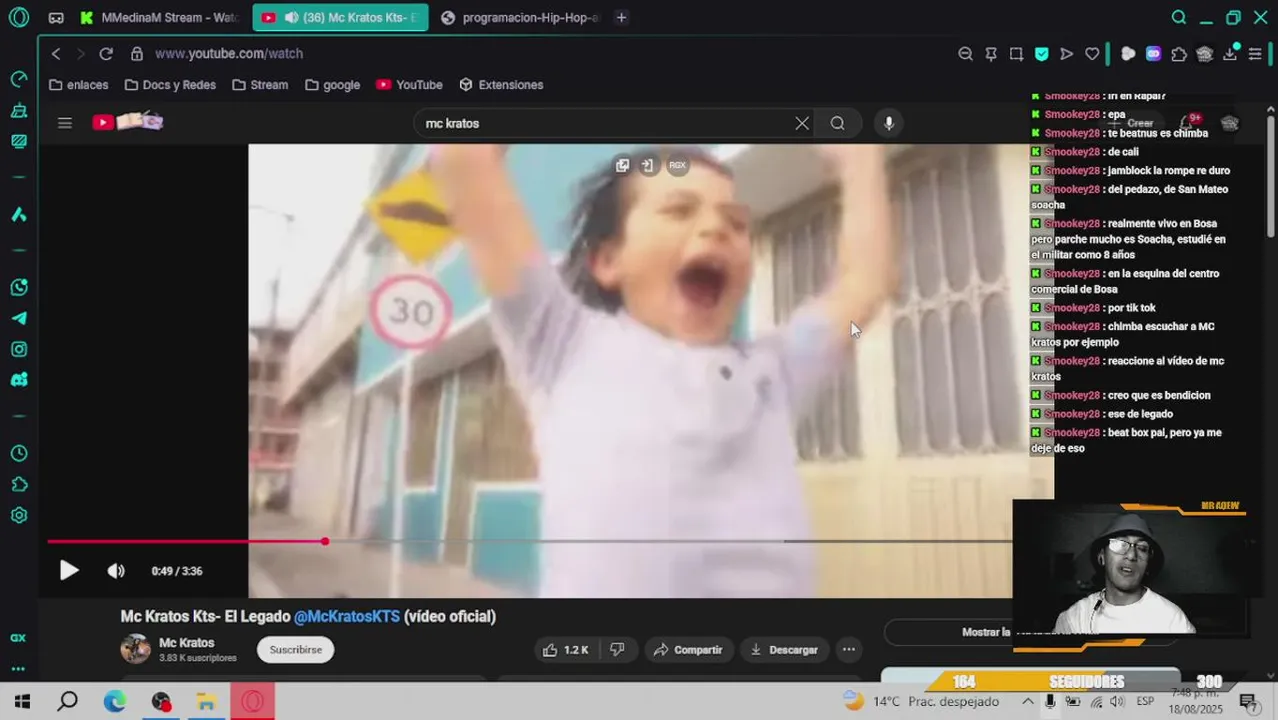Viewport: 1278px width, 720px height.
Task: Click the Compartir share button
Action: pyautogui.click(x=688, y=650)
